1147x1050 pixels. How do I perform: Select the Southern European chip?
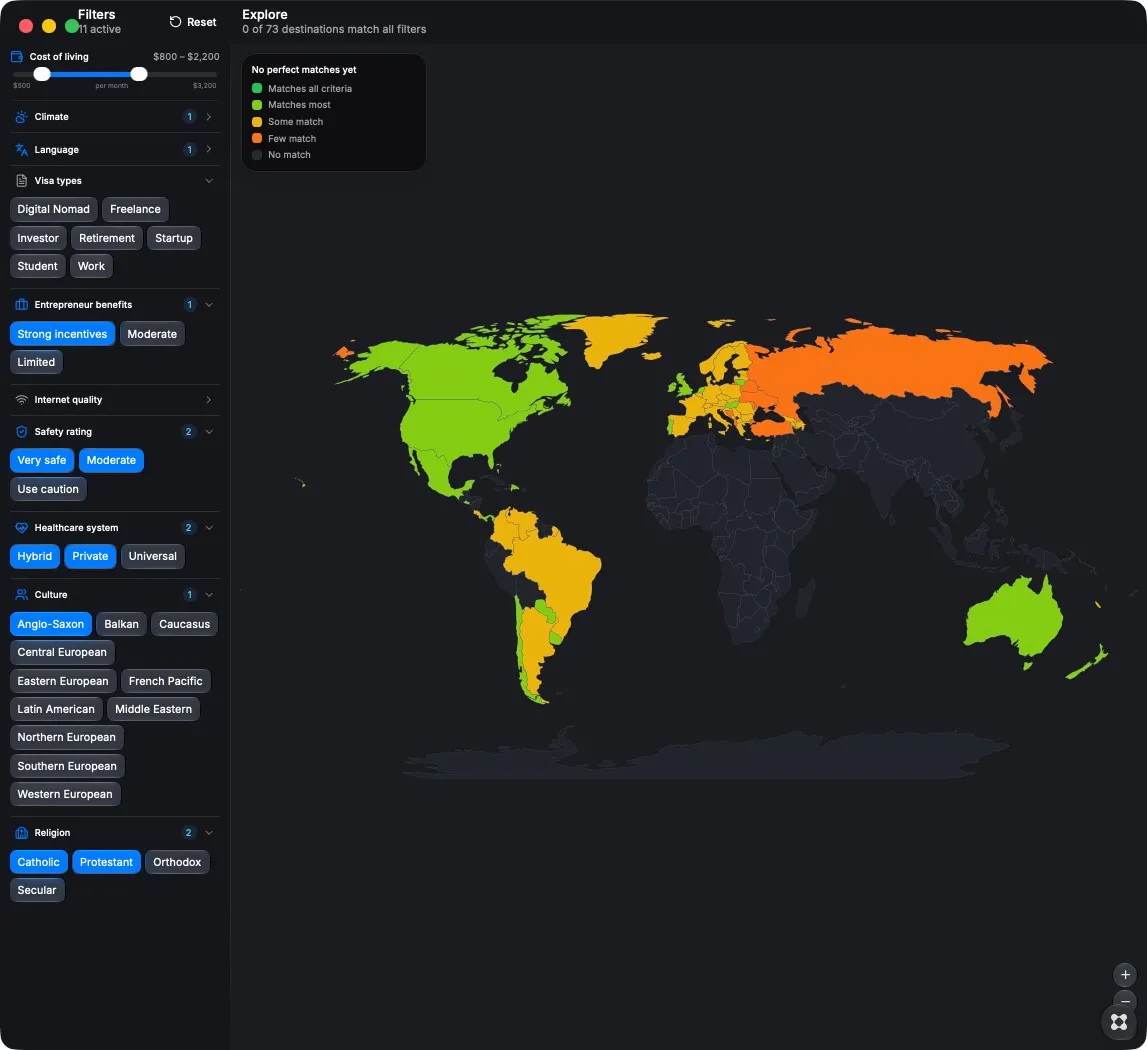(67, 766)
